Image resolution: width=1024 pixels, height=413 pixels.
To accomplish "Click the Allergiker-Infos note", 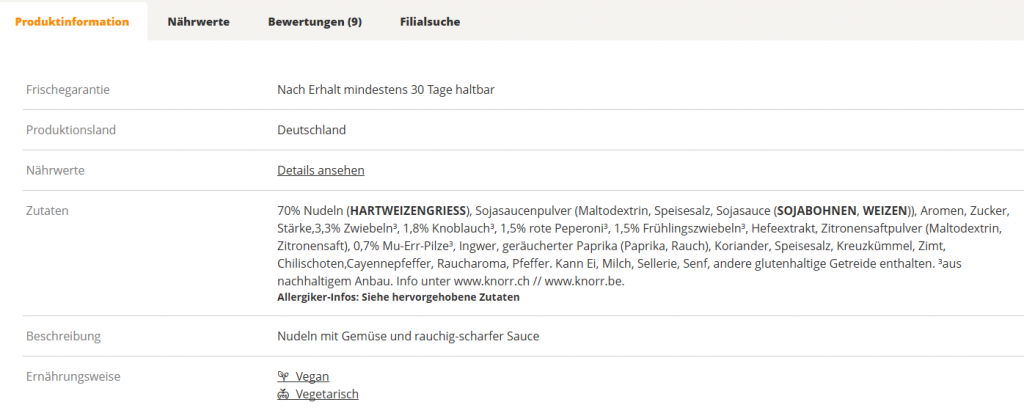I will tap(398, 297).
